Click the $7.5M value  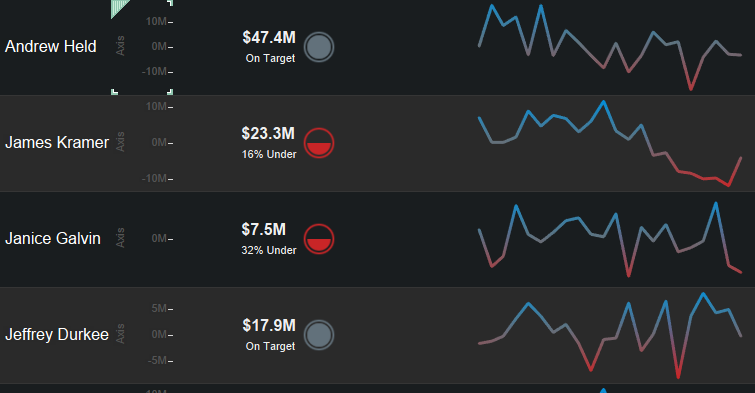point(264,229)
